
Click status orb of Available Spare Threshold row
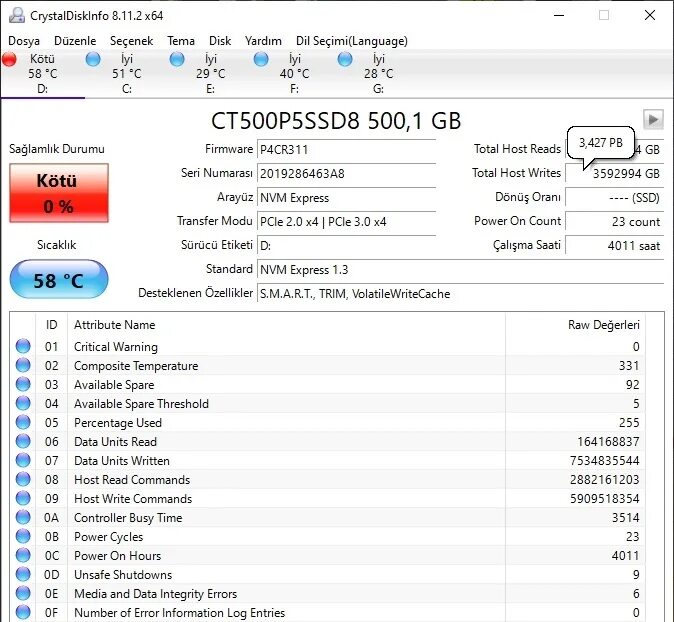[x=23, y=403]
